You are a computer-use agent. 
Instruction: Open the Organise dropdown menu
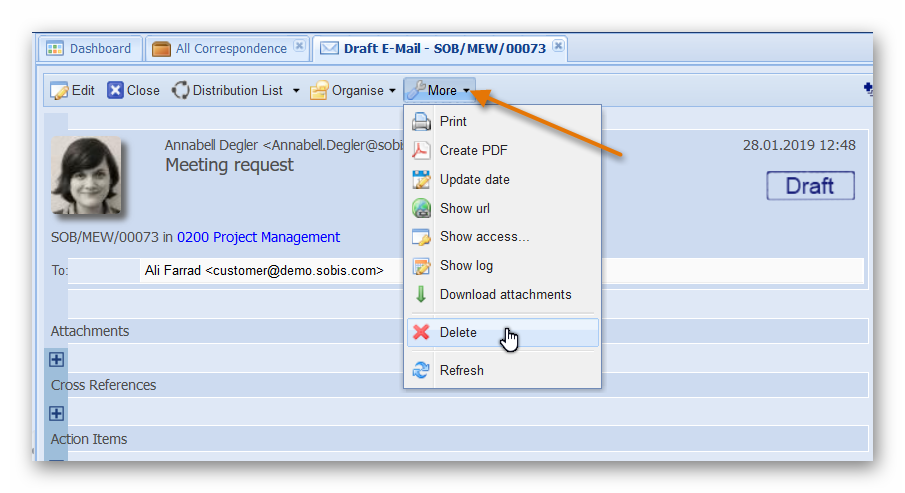[x=352, y=90]
